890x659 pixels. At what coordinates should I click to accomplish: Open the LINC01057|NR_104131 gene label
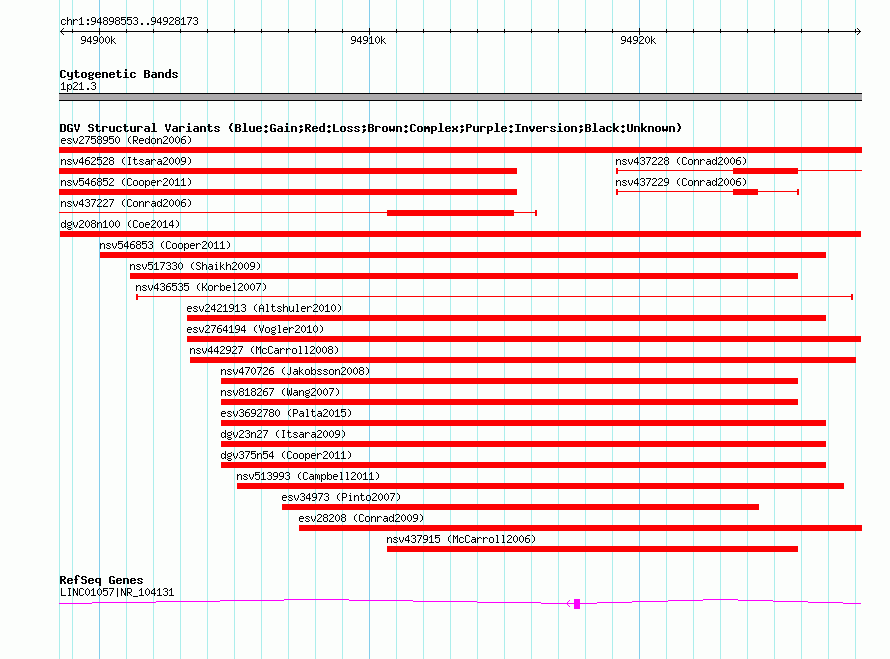click(117, 593)
